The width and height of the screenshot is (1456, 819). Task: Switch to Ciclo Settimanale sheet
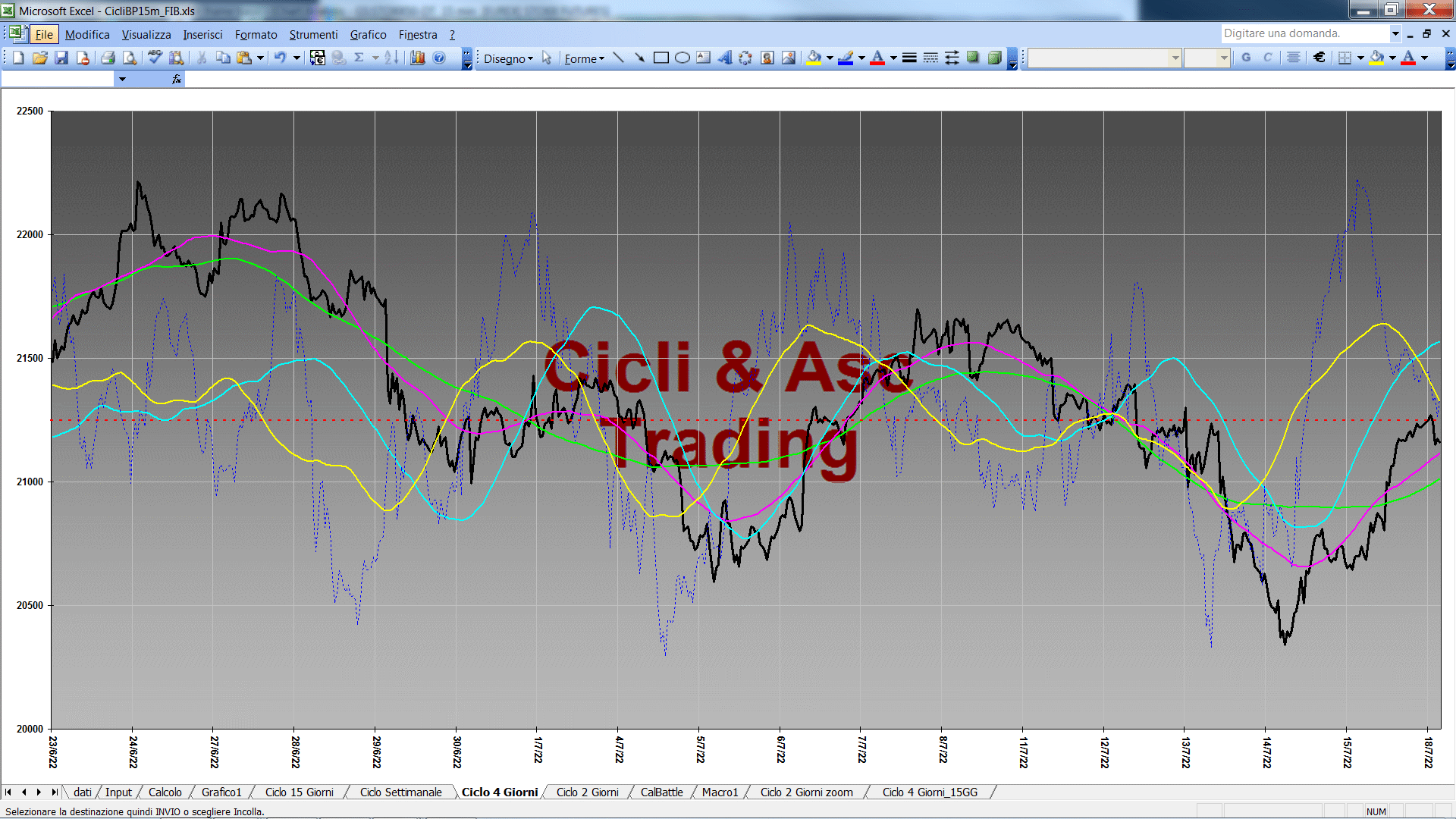(x=400, y=792)
